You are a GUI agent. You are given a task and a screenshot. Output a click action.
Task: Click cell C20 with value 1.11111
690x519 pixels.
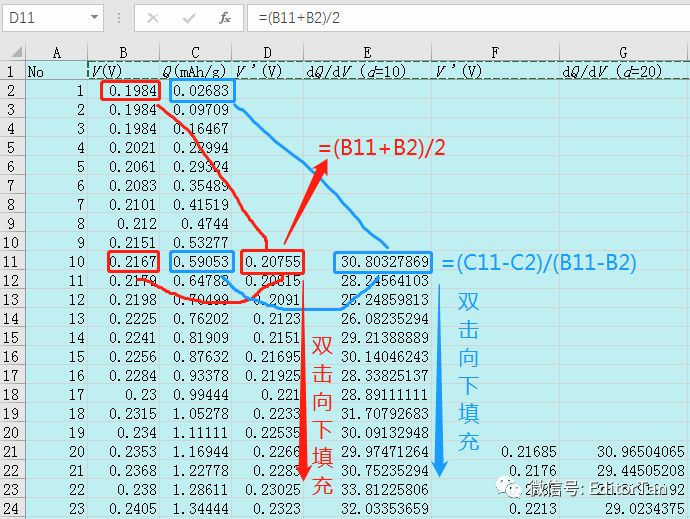click(x=195, y=433)
